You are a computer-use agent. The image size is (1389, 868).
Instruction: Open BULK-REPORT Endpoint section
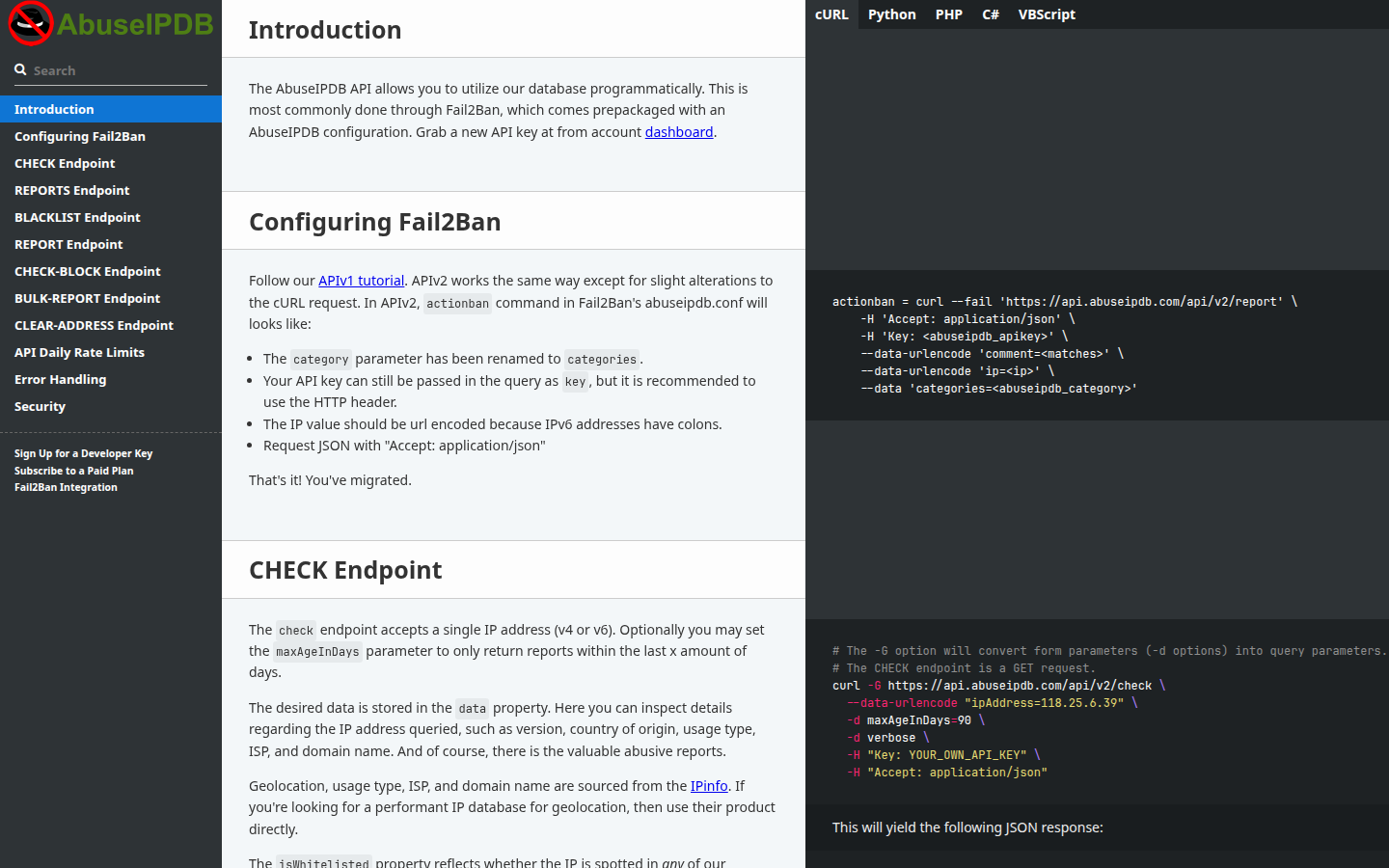111,298
